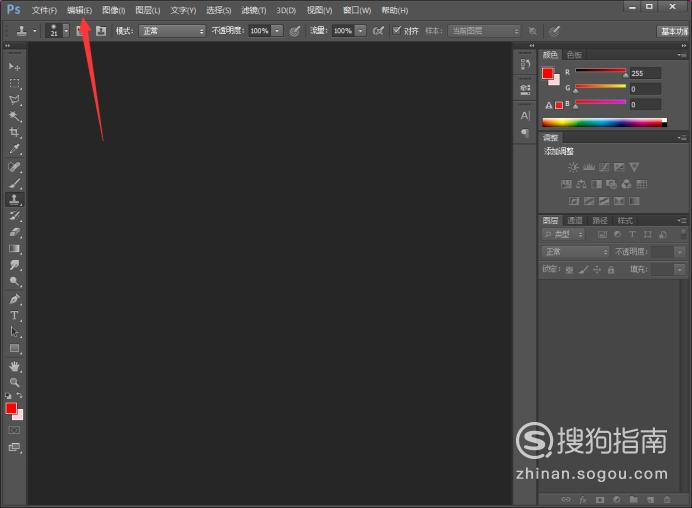Image resolution: width=692 pixels, height=508 pixels.
Task: Select the Eraser tool
Action: point(14,232)
